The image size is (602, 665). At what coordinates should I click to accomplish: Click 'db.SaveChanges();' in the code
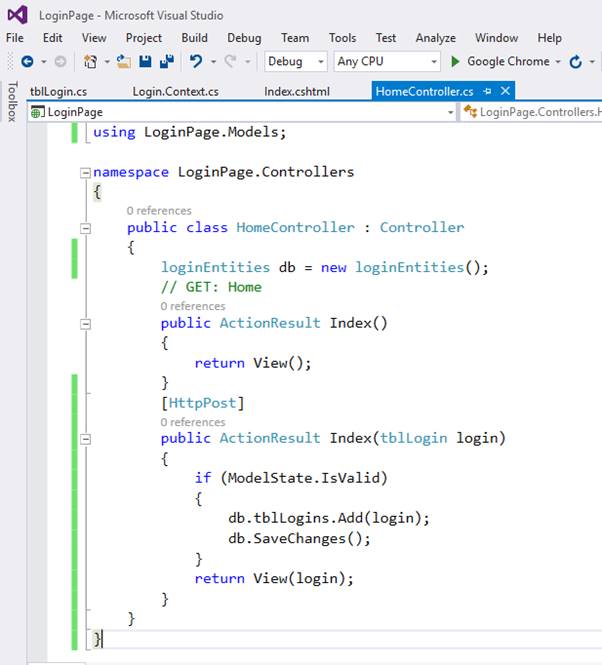[x=299, y=539]
